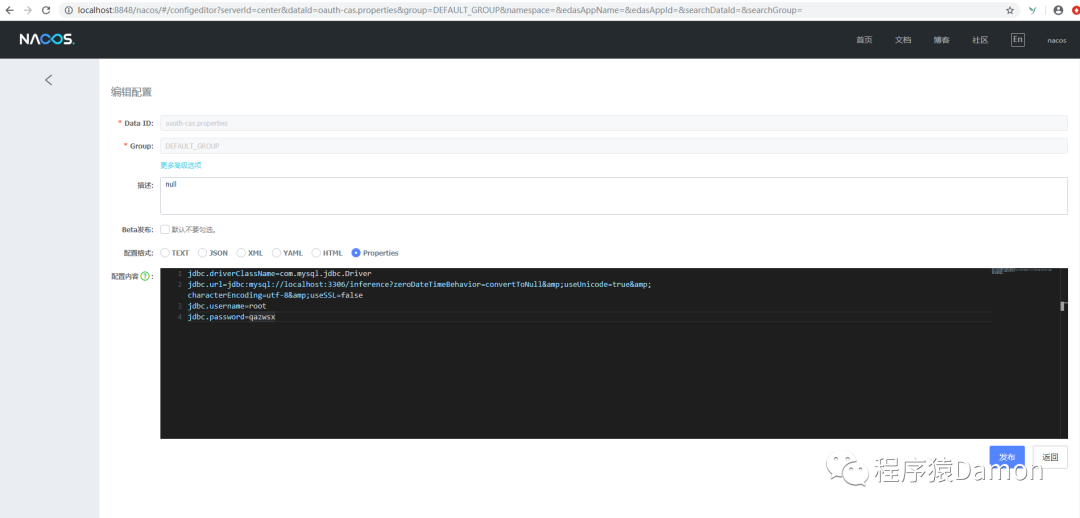Image resolution: width=1080 pixels, height=518 pixels.
Task: Click line jdbc.driverClassName=com.mysql.jdbc.Driver
Action: [279, 273]
